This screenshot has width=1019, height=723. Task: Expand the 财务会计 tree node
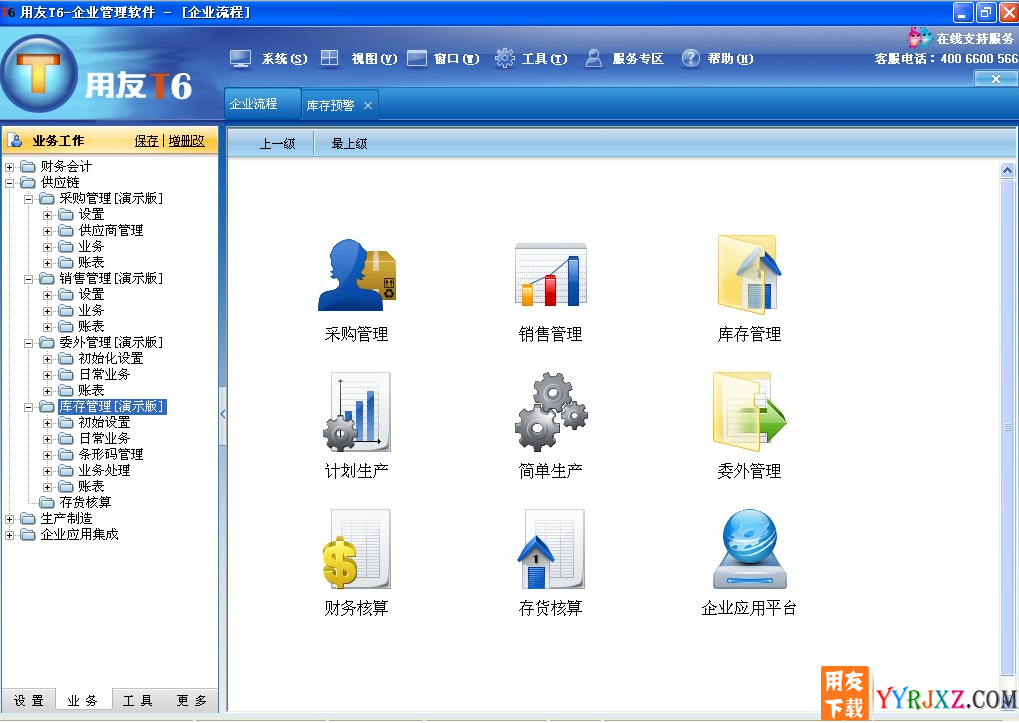click(10, 167)
